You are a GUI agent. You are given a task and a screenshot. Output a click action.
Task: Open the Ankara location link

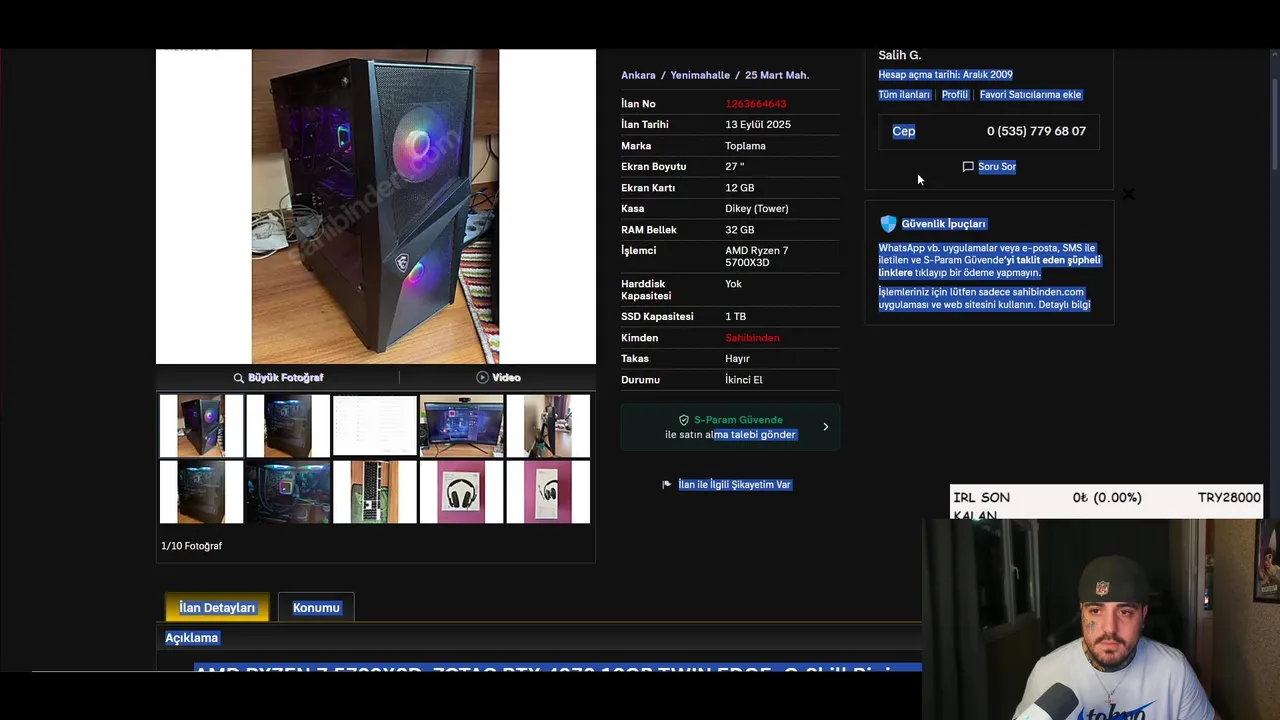638,75
